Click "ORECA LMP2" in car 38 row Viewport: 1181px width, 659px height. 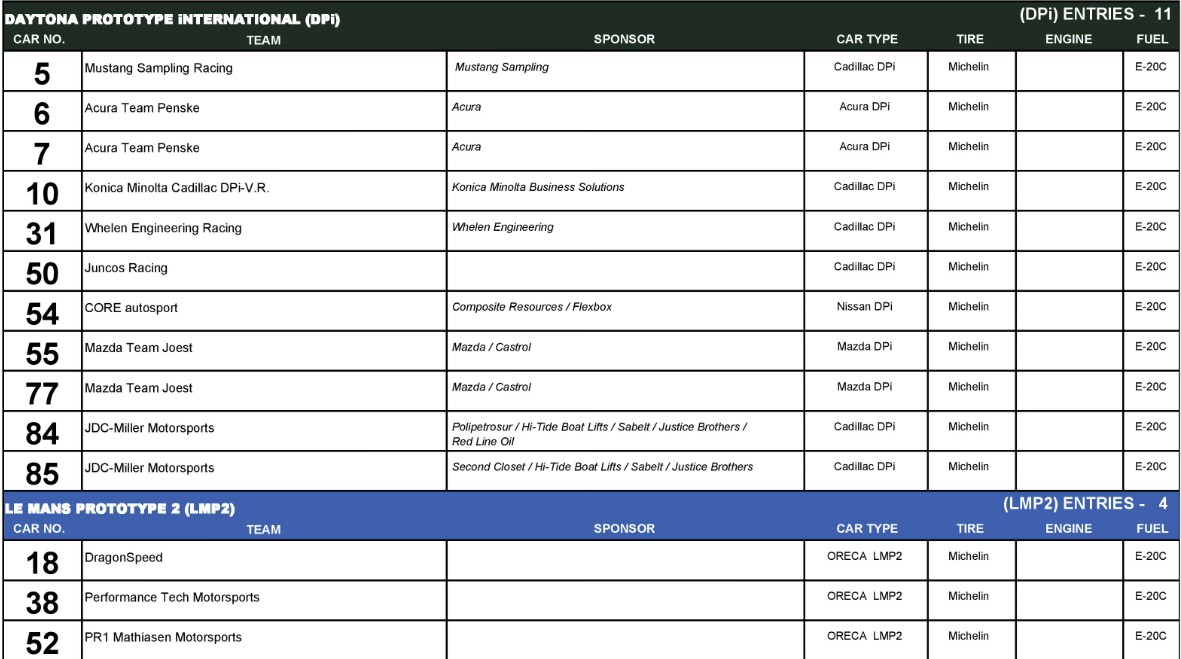[x=865, y=596]
